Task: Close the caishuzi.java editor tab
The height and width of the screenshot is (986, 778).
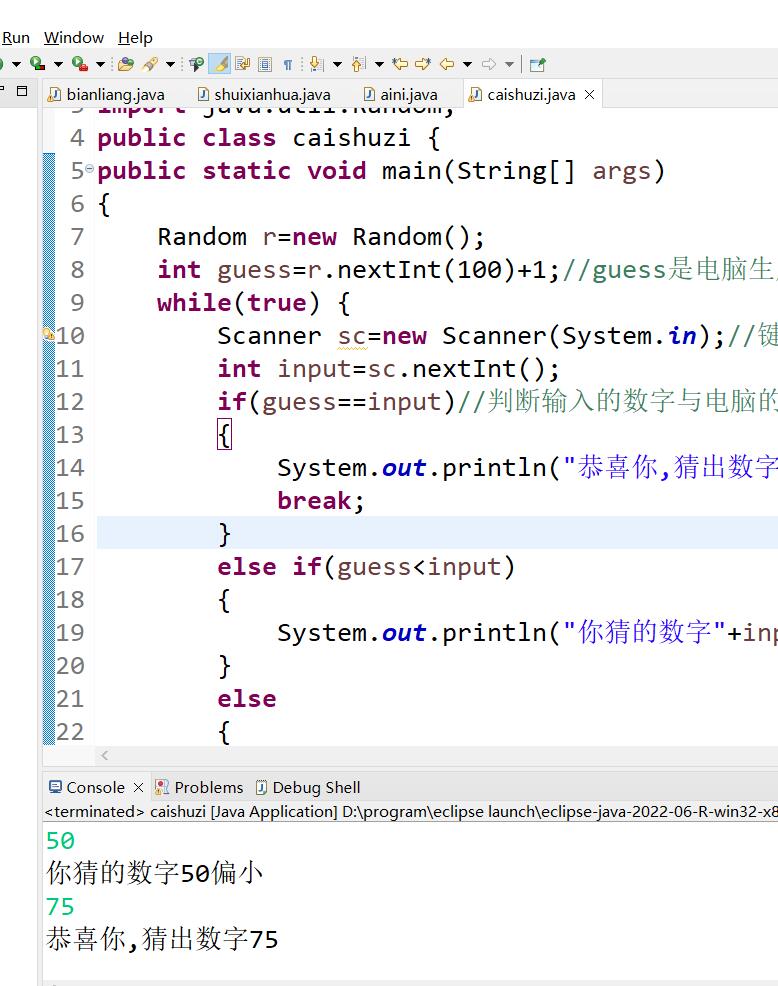Action: tap(589, 94)
